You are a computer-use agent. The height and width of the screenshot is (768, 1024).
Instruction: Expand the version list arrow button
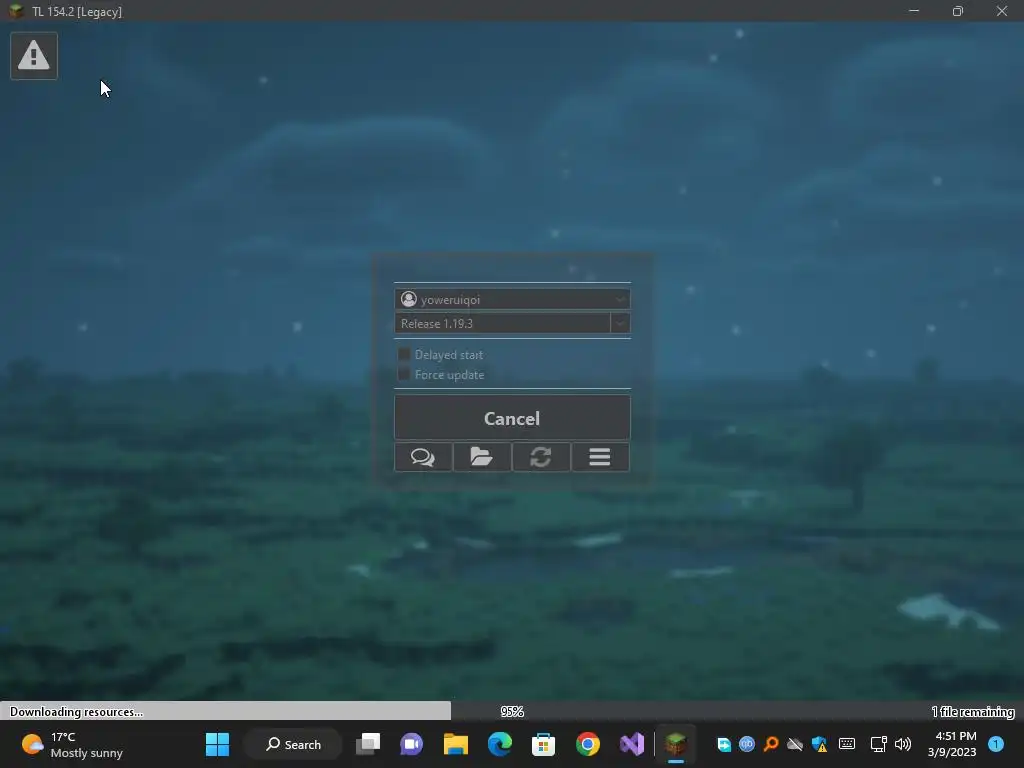point(620,323)
